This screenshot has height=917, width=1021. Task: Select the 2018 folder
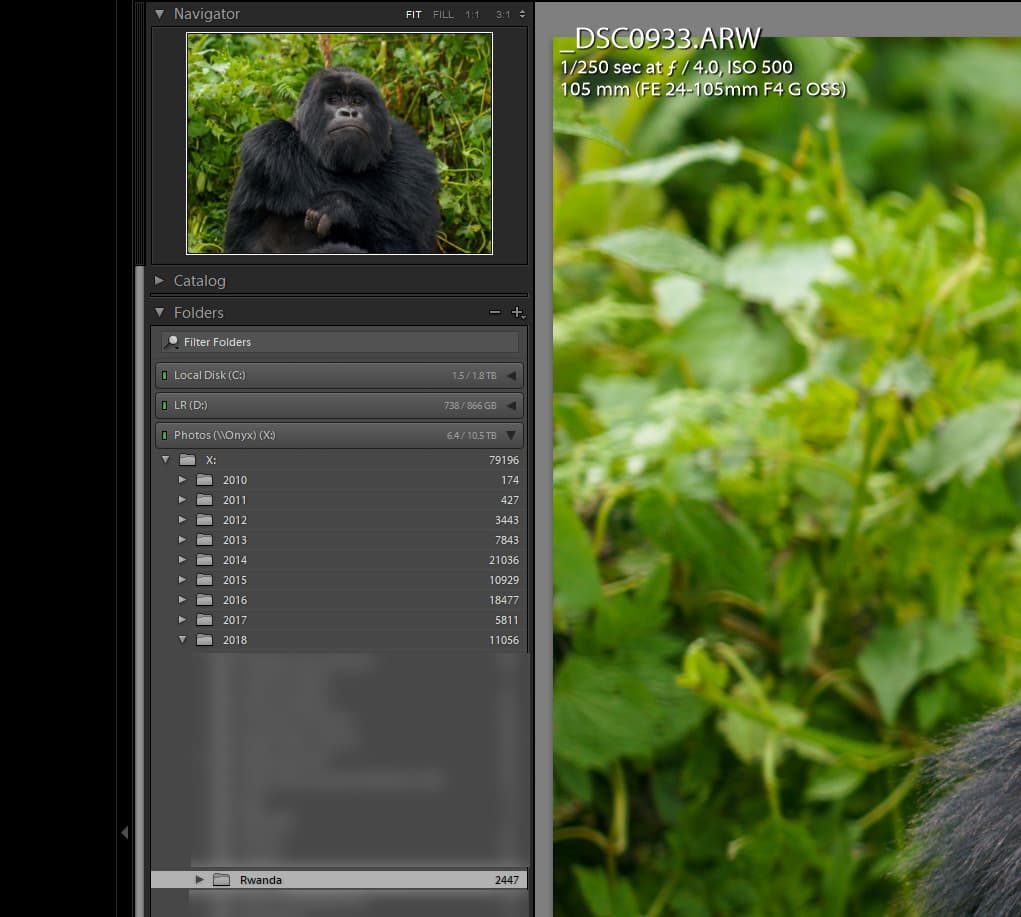[x=339, y=640]
